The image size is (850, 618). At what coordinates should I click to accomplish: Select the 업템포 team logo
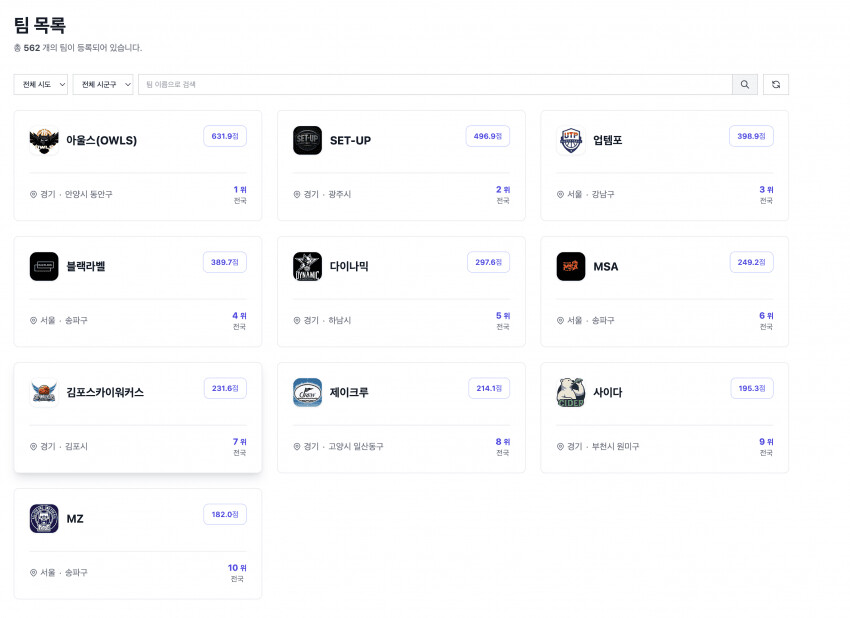(x=571, y=141)
